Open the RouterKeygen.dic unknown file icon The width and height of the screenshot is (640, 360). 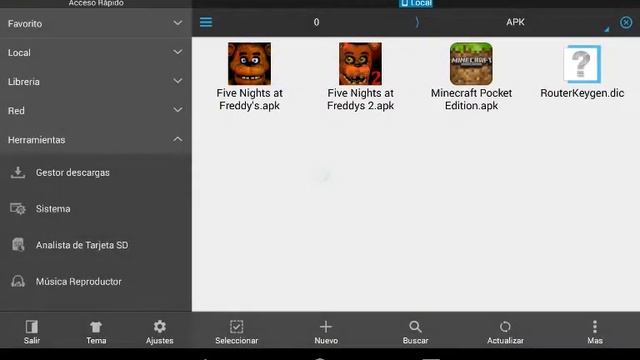pos(582,64)
